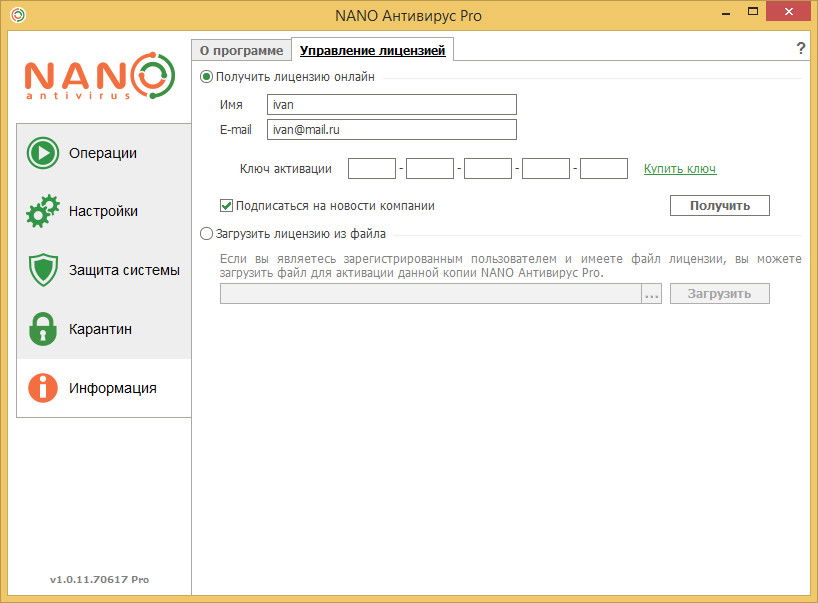Viewport: 818px width, 603px height.
Task: Click the Settings gears icon
Action: pos(43,211)
